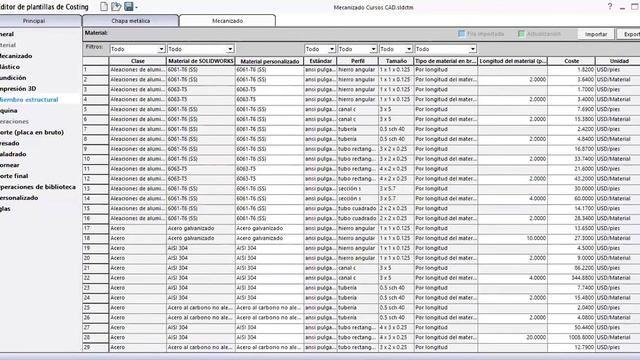Click the Exportar button
Image resolution: width=640 pixels, height=360 pixels.
click(629, 34)
